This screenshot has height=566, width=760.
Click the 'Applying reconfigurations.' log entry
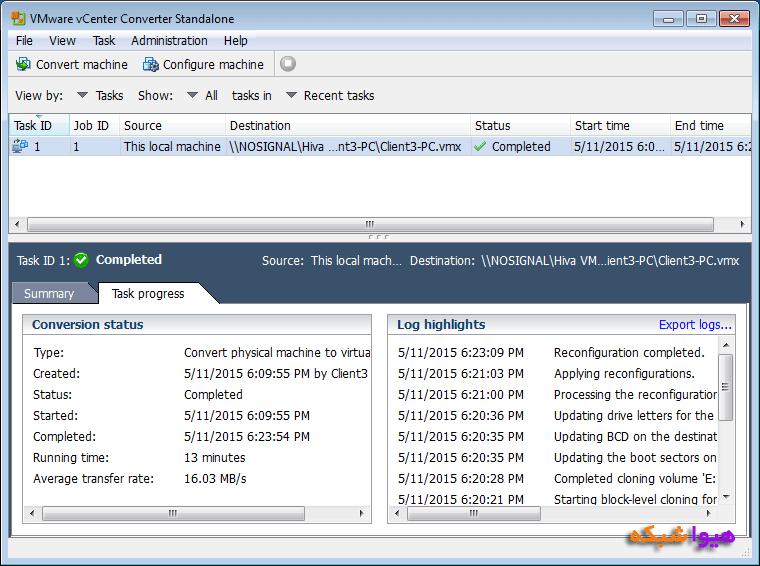point(624,374)
